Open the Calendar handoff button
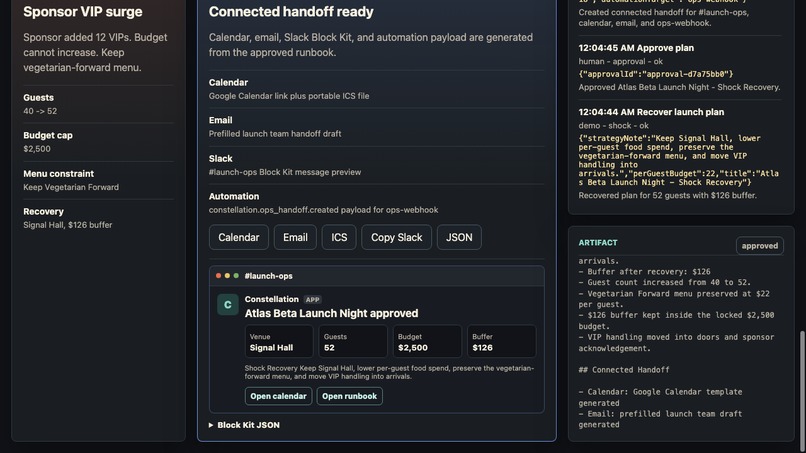 (239, 237)
